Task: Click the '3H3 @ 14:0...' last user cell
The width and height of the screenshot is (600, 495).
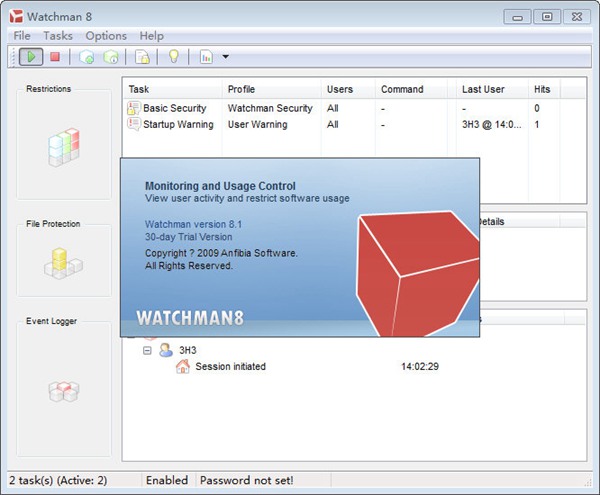Action: pyautogui.click(x=492, y=124)
